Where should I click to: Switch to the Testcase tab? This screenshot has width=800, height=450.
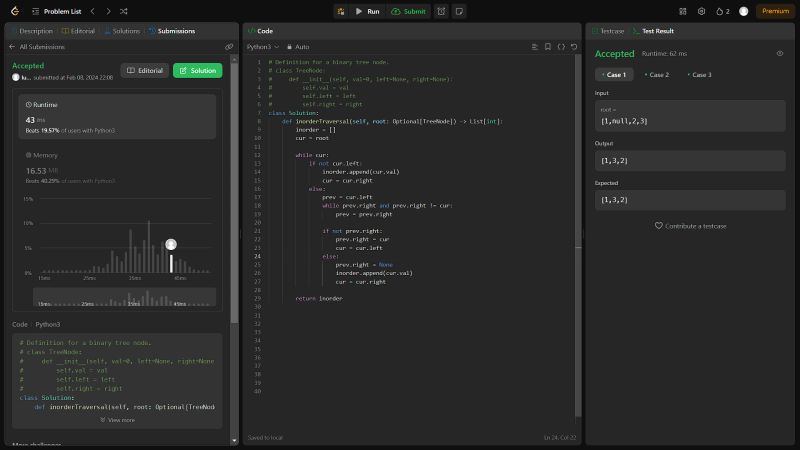pos(609,31)
